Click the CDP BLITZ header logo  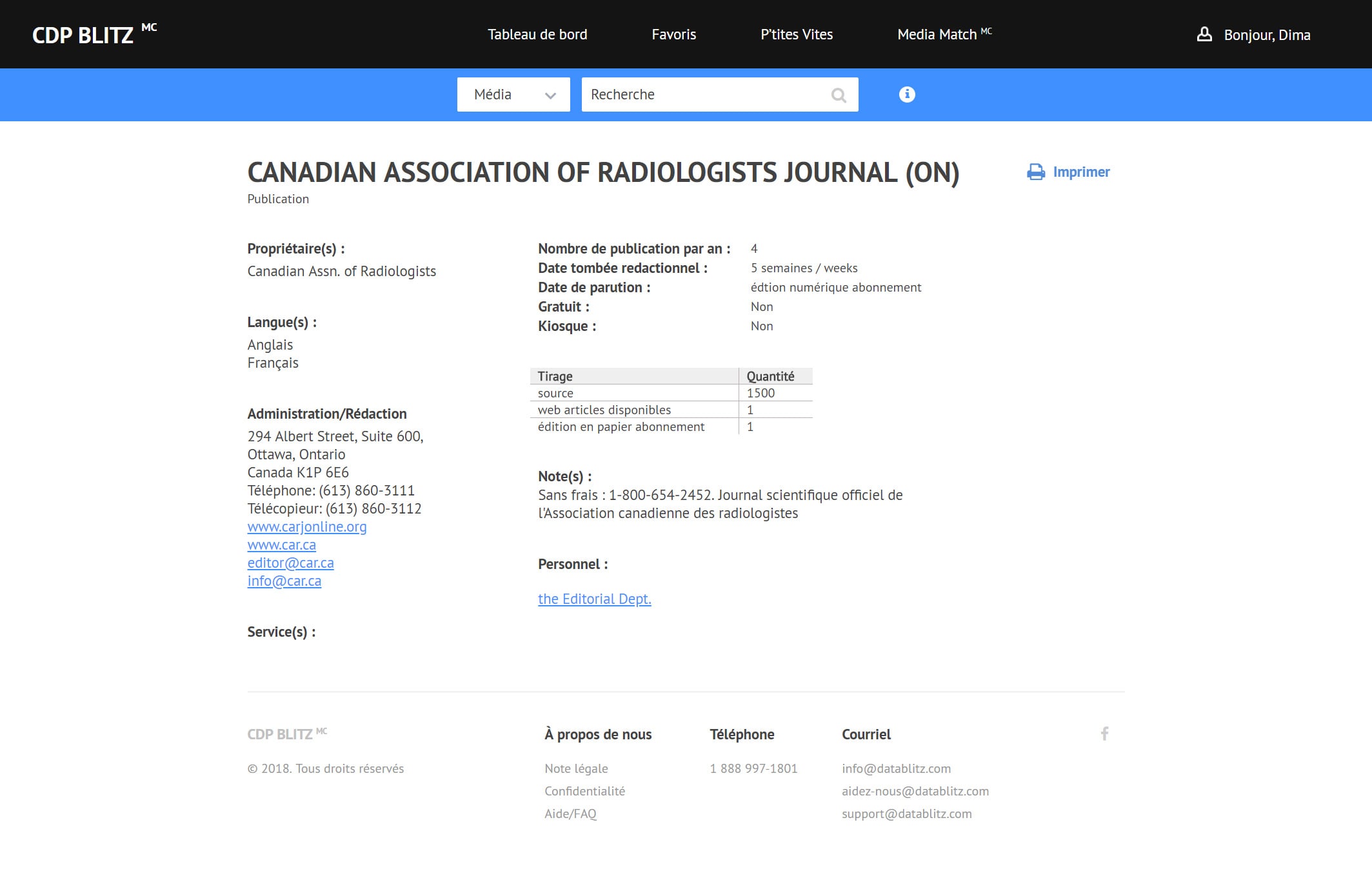95,34
